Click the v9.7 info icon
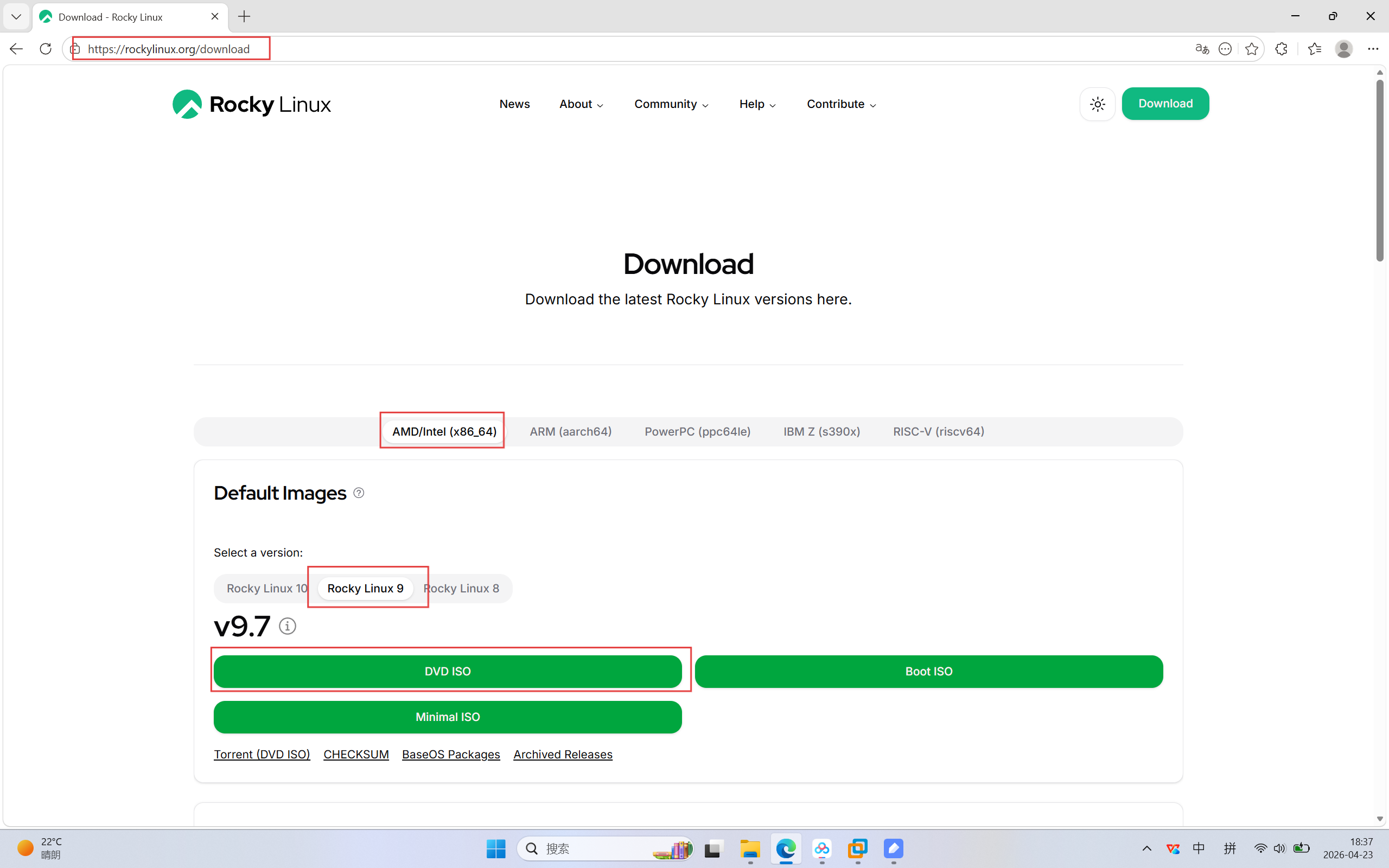The image size is (1389, 868). 288,626
